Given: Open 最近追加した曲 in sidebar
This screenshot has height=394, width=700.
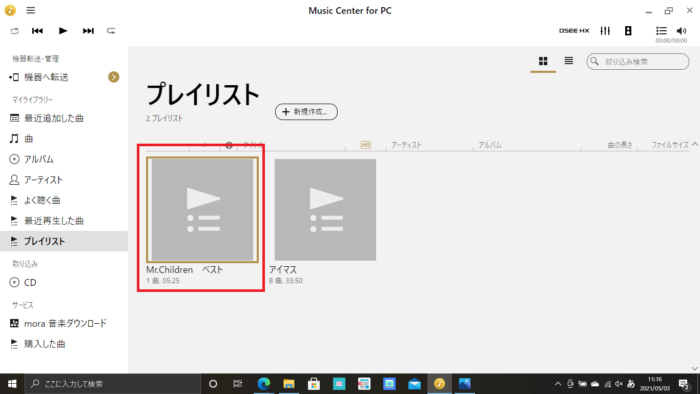Looking at the screenshot, I should coord(54,118).
